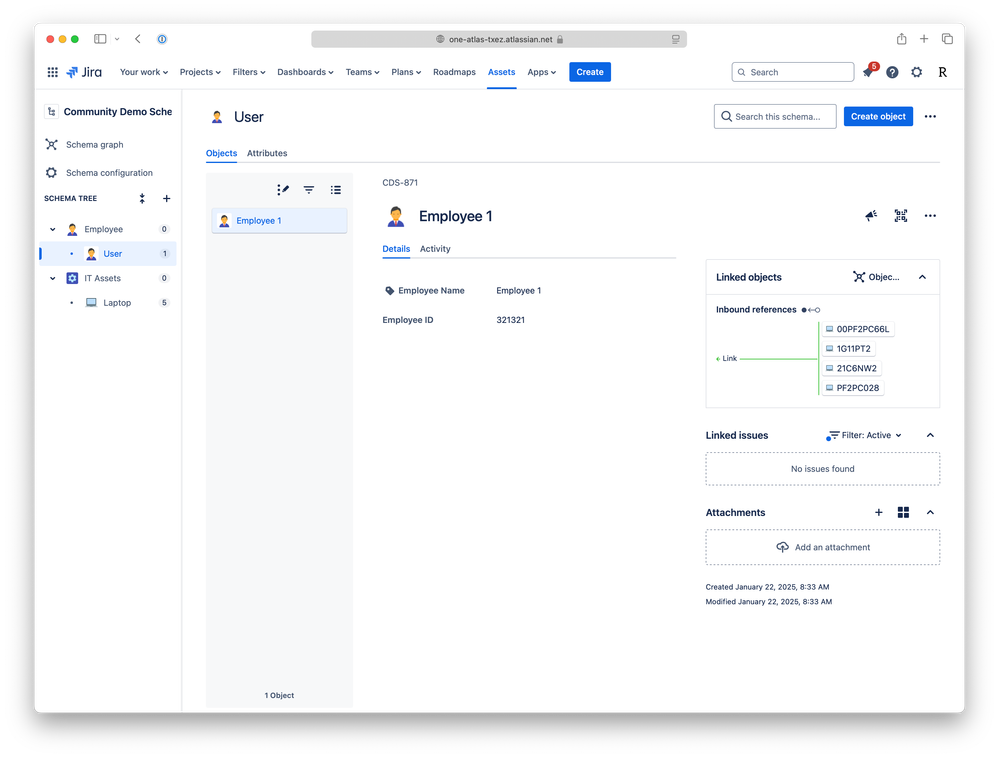Open the object list filter icon
Image resolution: width=999 pixels, height=758 pixels.
click(309, 190)
